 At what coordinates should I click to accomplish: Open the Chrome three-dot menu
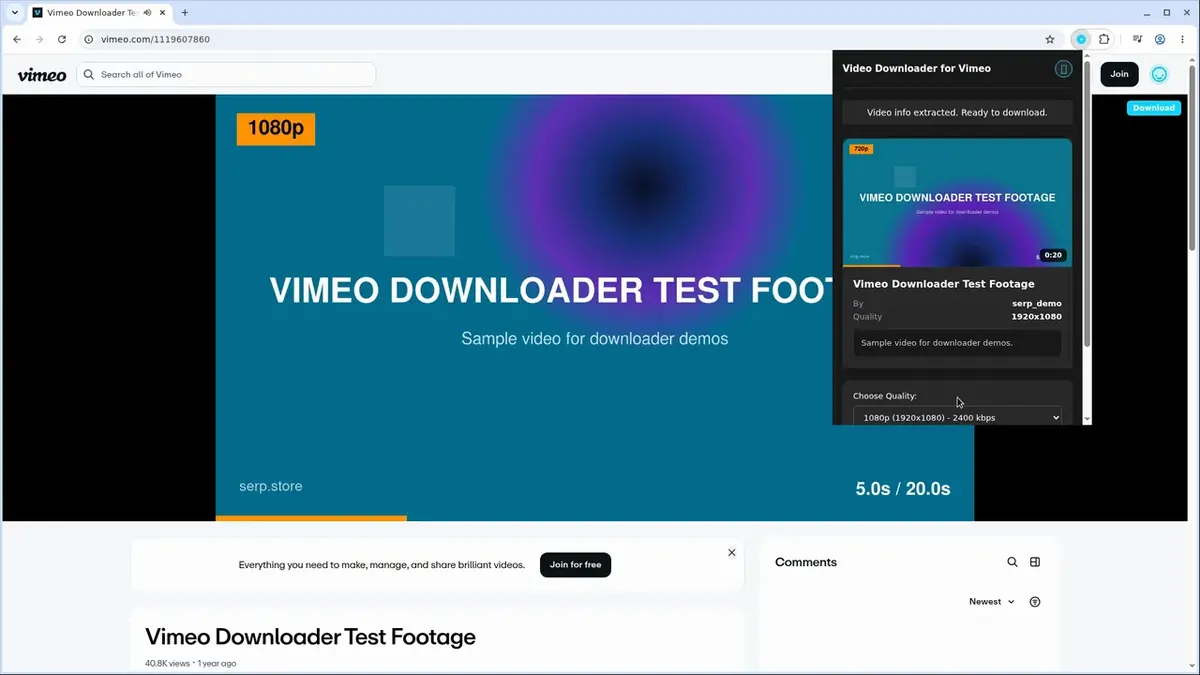1182,39
